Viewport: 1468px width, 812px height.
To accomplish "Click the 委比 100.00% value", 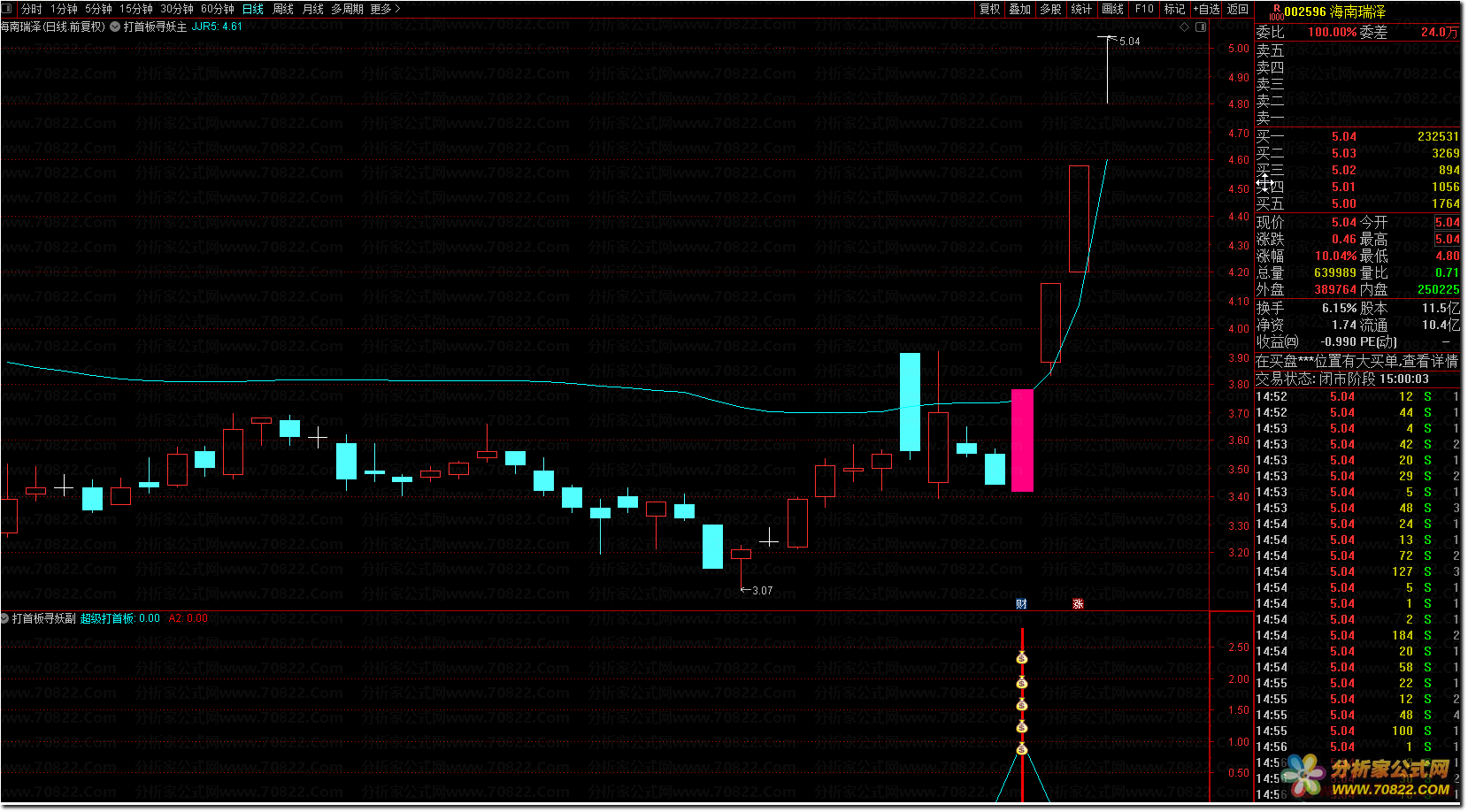I will [1333, 32].
